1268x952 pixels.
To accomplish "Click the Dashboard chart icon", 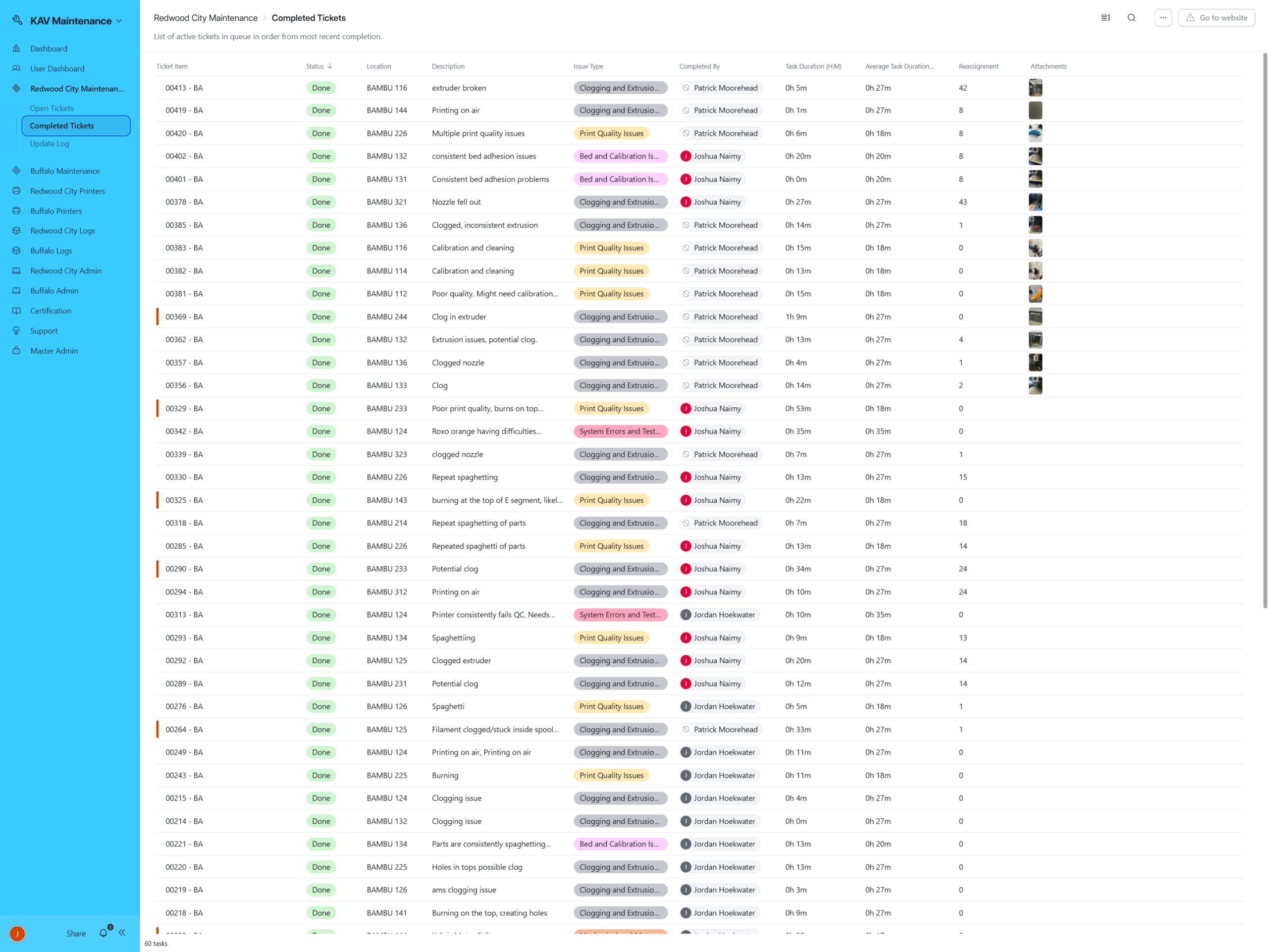I will point(17,49).
